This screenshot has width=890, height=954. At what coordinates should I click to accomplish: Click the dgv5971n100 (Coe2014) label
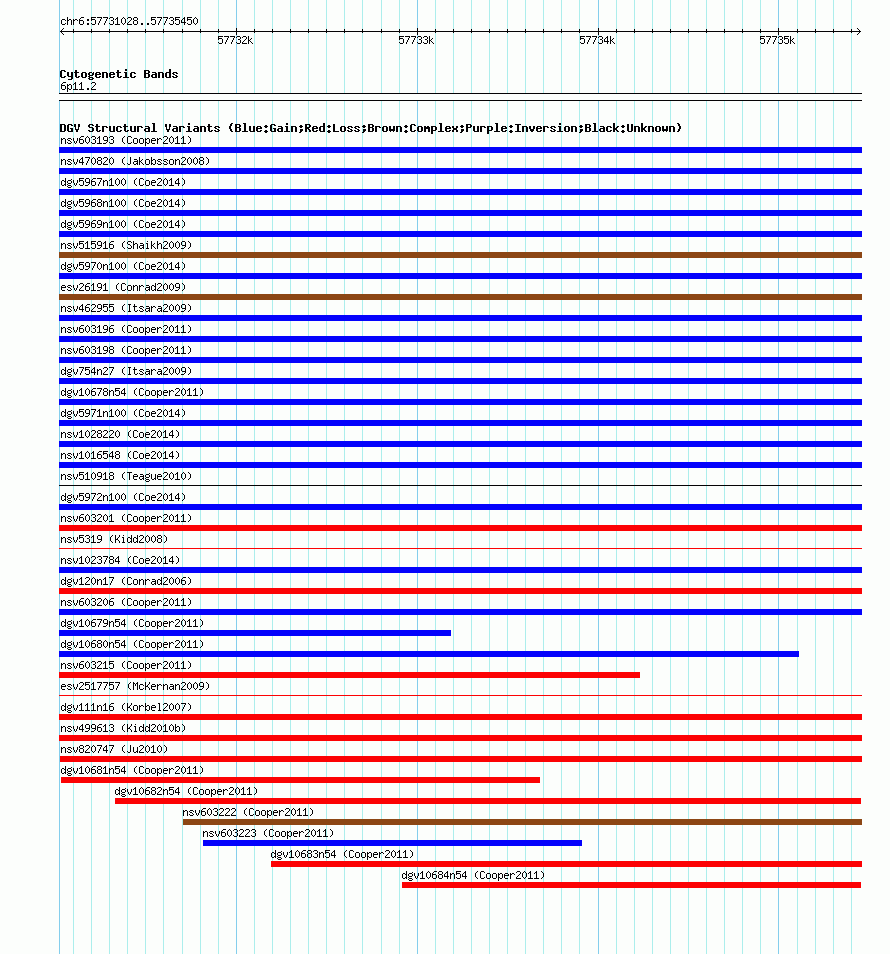(x=123, y=413)
